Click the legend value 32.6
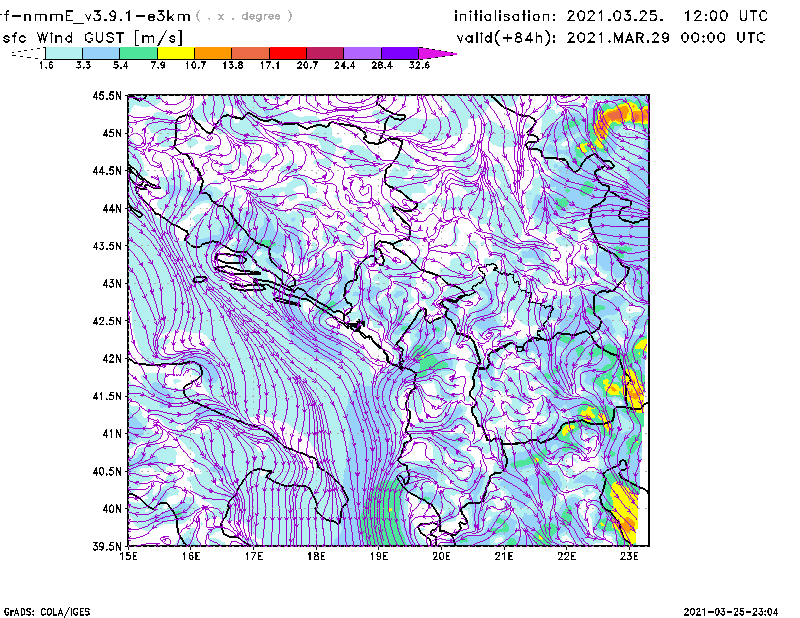The width and height of the screenshot is (800, 618). coord(419,65)
